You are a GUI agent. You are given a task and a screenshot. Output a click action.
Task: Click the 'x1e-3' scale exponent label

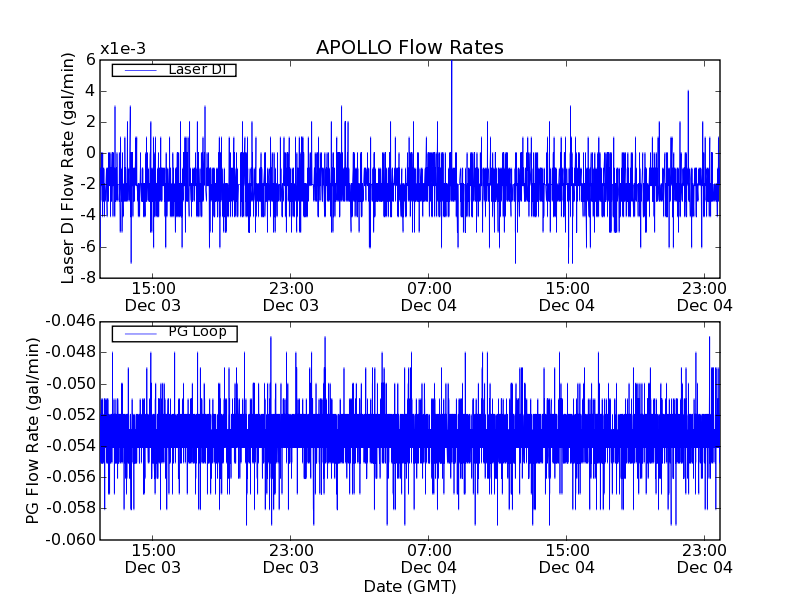coord(123,49)
